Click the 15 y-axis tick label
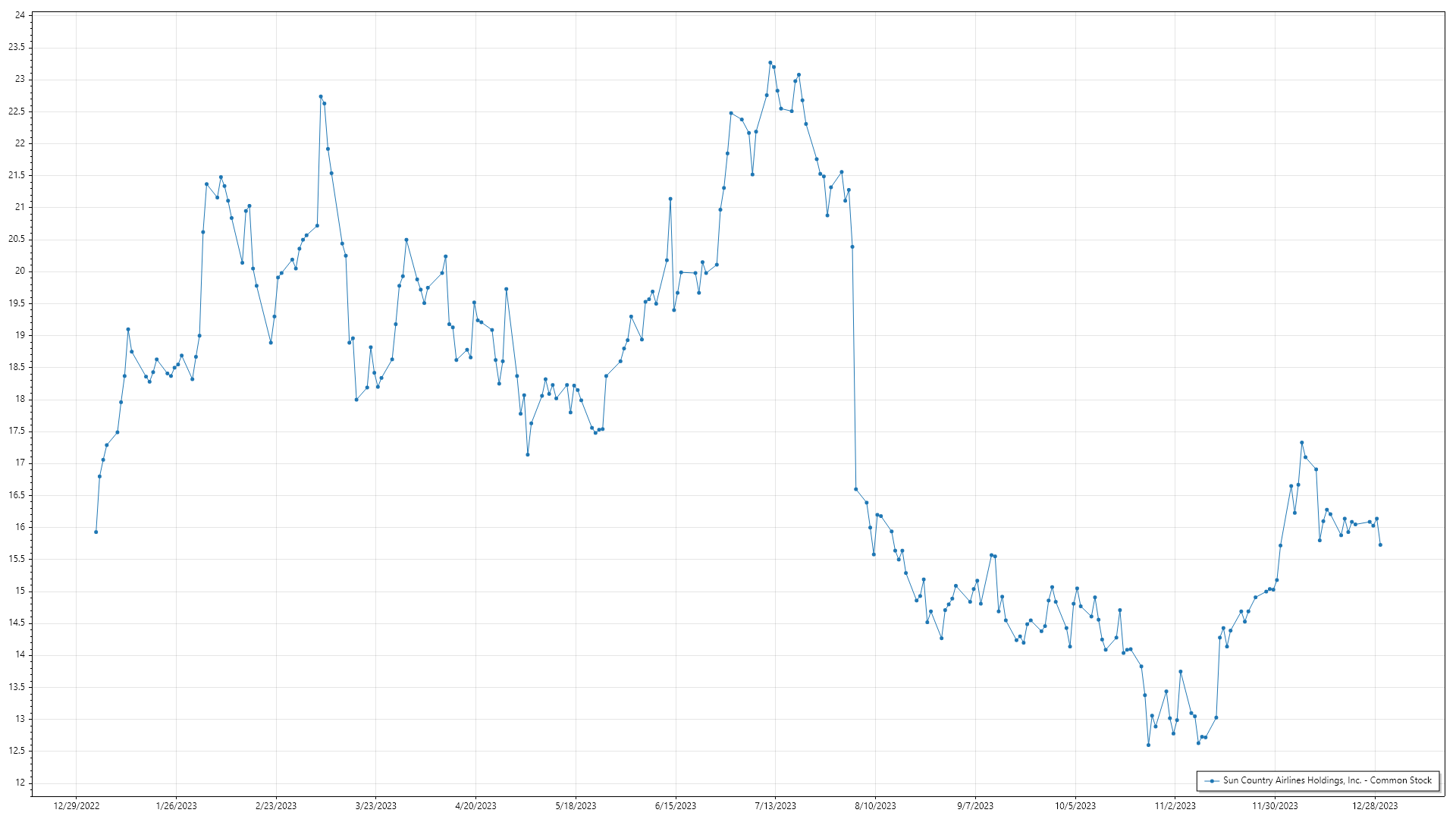The image size is (1456, 819). (x=20, y=591)
